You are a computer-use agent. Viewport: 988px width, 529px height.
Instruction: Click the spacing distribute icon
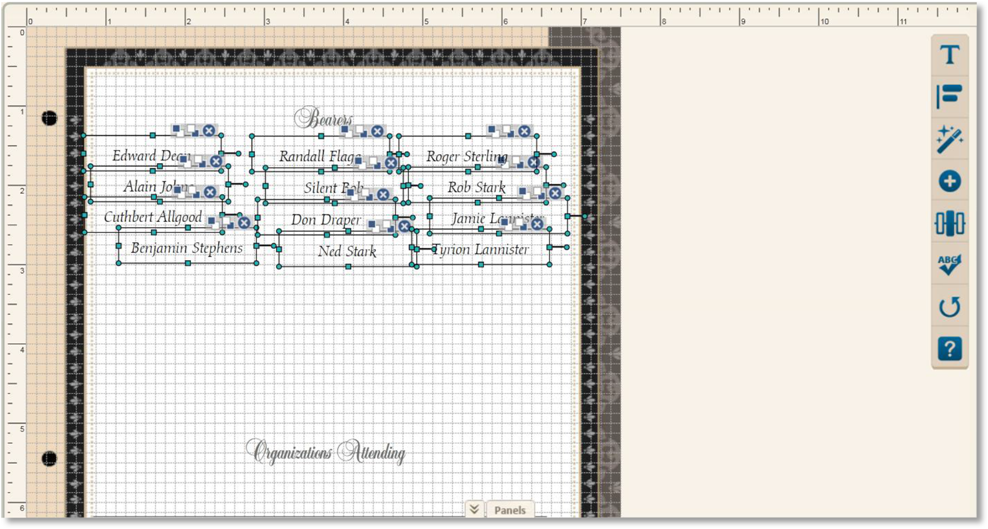pyautogui.click(x=949, y=223)
